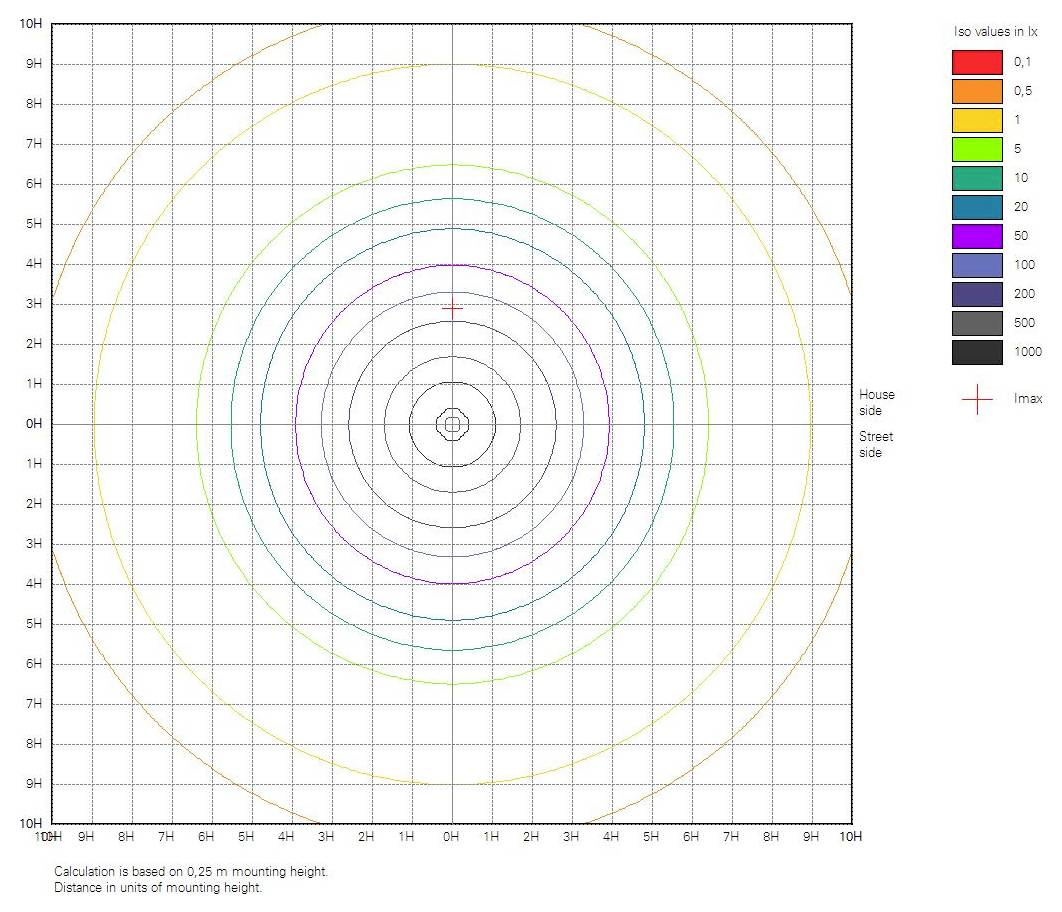Click the 'Imax' legend label
The width and height of the screenshot is (1062, 912).
pos(1027,399)
